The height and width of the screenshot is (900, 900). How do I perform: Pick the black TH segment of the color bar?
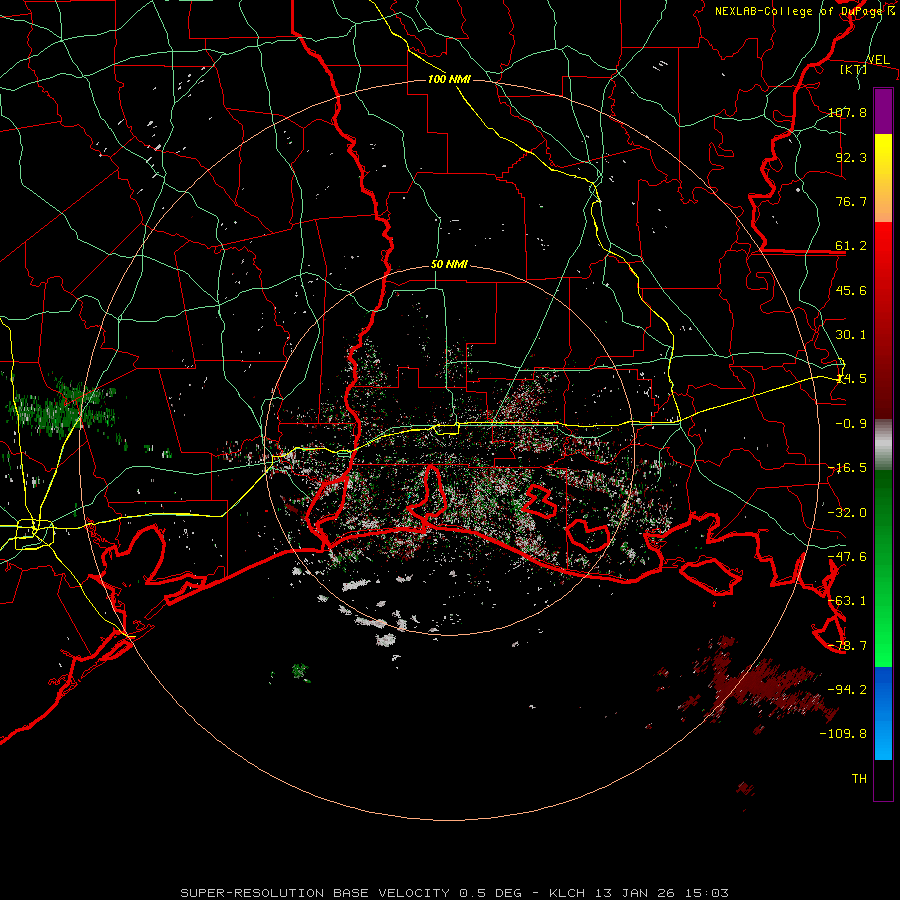(883, 779)
